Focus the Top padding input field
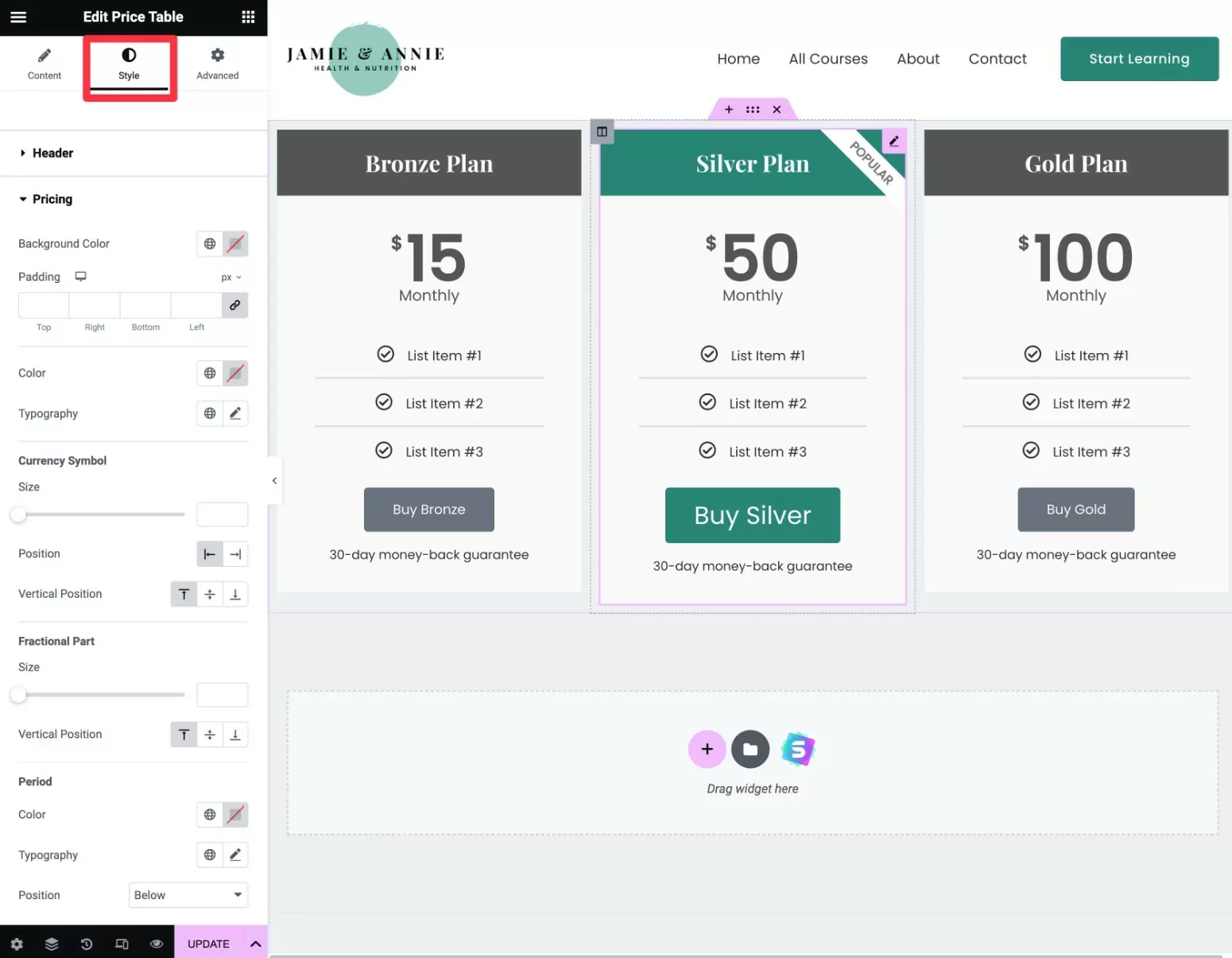This screenshot has width=1232, height=958. [x=44, y=305]
